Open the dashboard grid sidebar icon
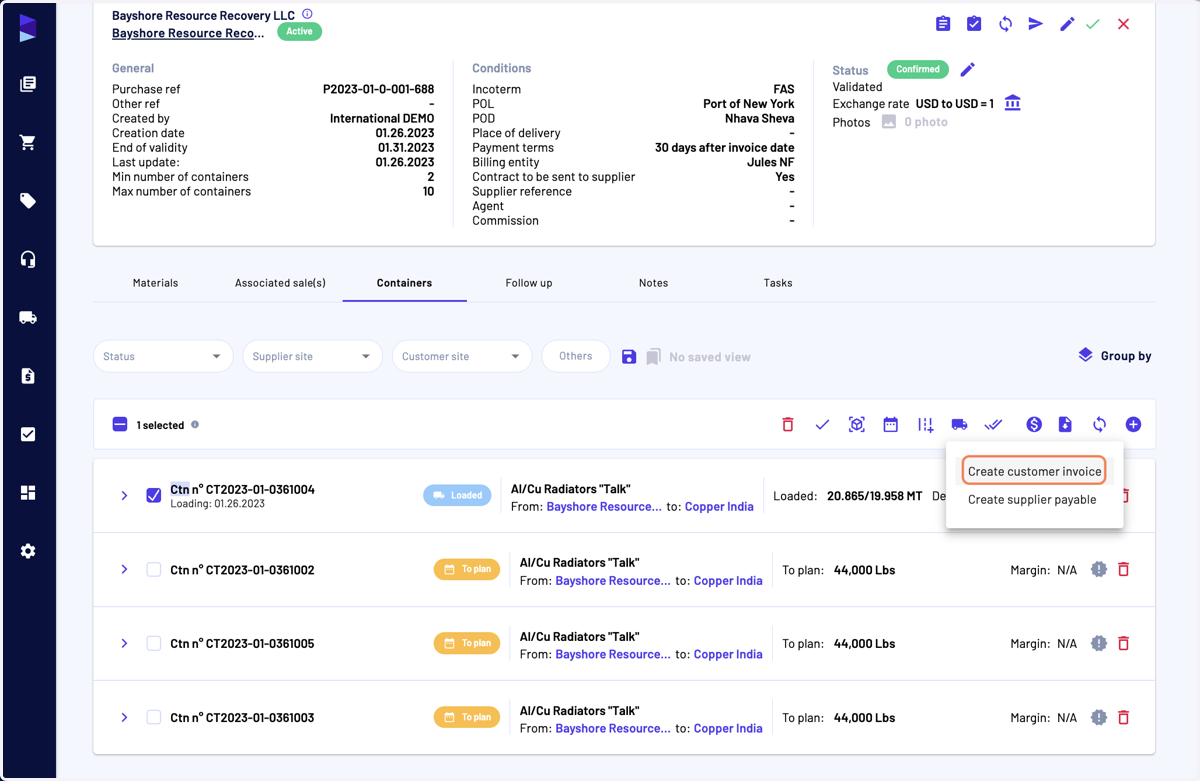Viewport: 1200px width, 781px height. 28,493
